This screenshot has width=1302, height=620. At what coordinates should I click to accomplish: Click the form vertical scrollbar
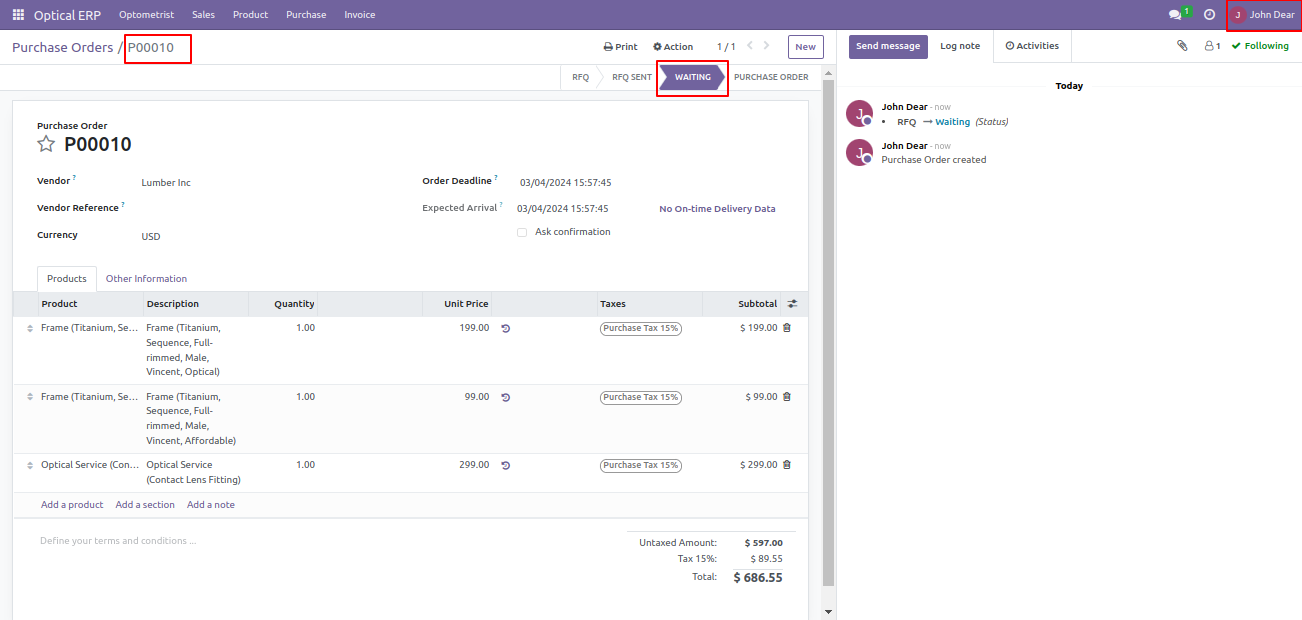(828, 332)
